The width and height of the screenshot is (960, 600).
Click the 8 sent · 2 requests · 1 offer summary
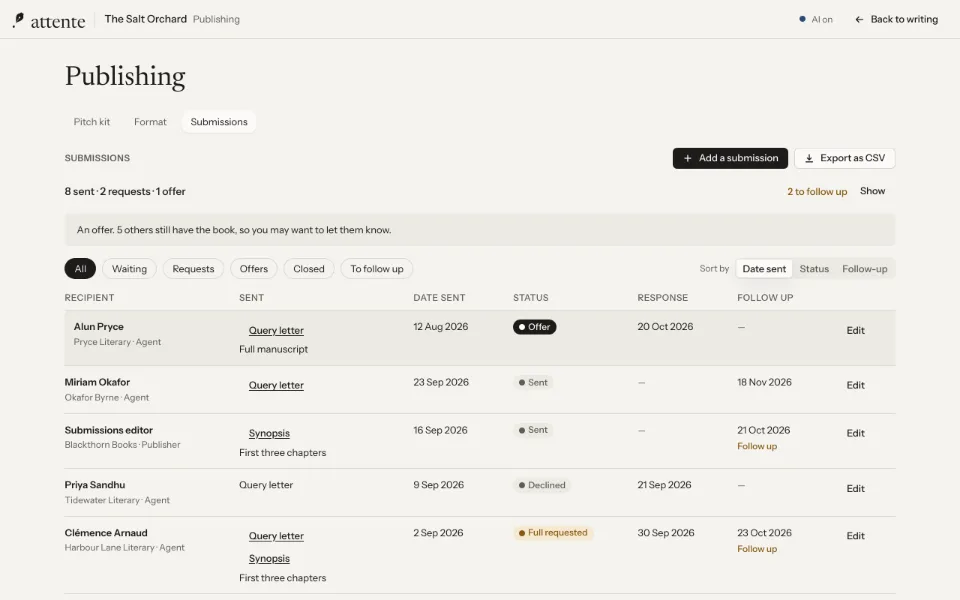pyautogui.click(x=125, y=192)
